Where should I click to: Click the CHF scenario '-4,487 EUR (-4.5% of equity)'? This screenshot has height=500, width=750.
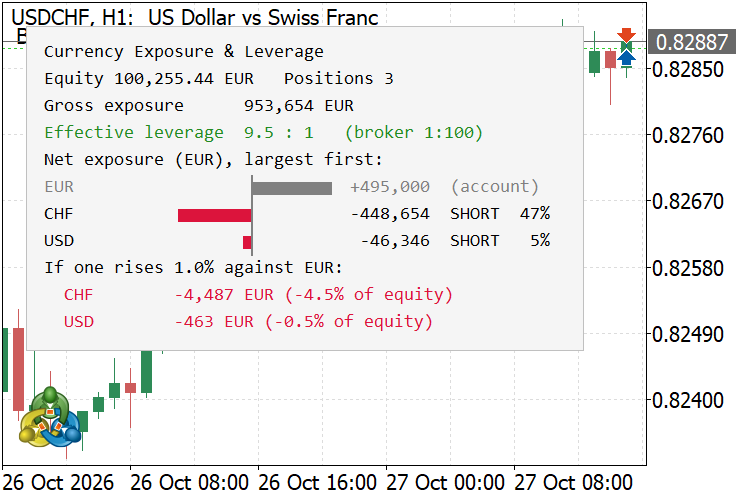coord(313,295)
